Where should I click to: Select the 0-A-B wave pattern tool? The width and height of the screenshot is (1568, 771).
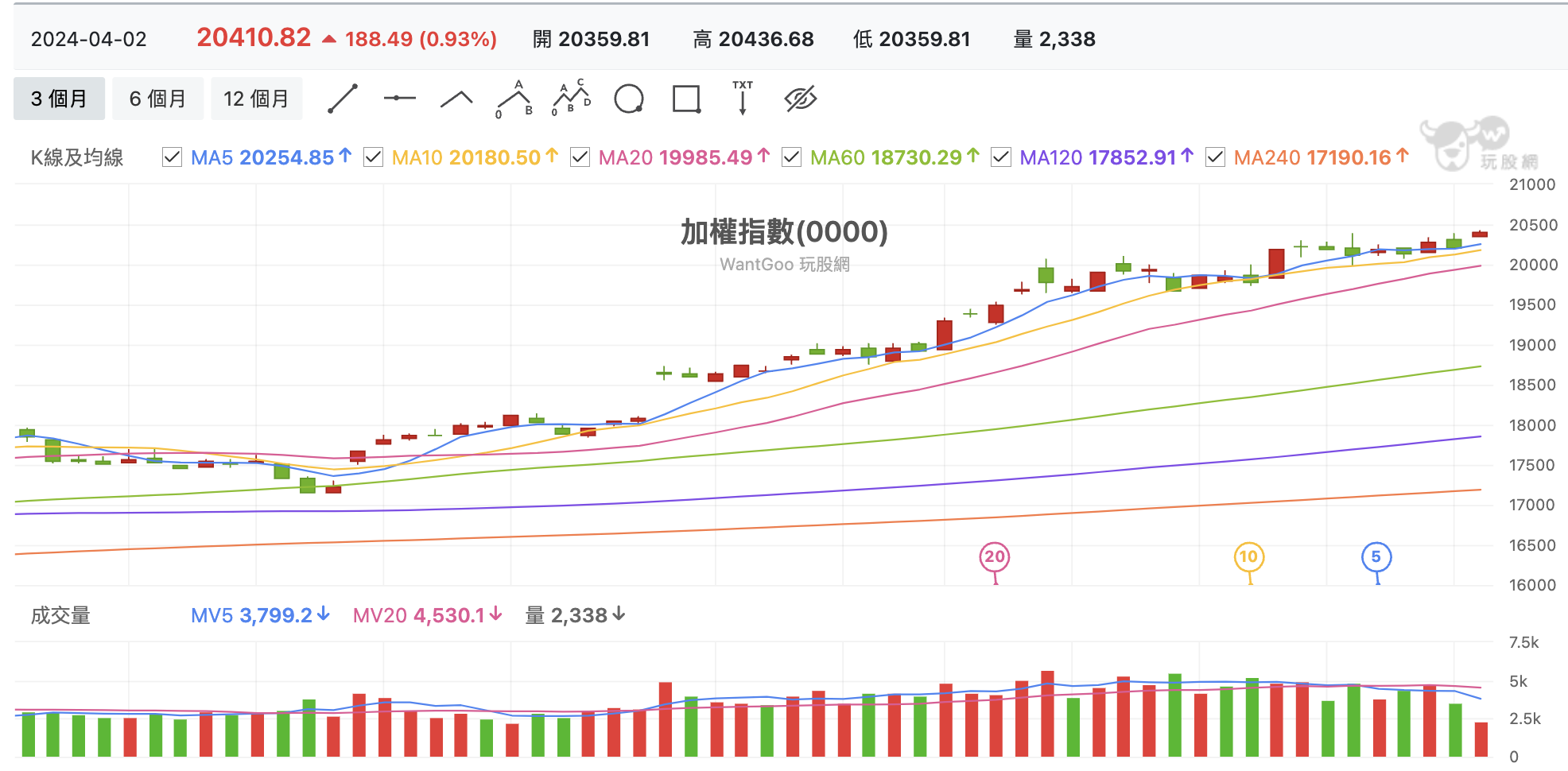tap(514, 99)
